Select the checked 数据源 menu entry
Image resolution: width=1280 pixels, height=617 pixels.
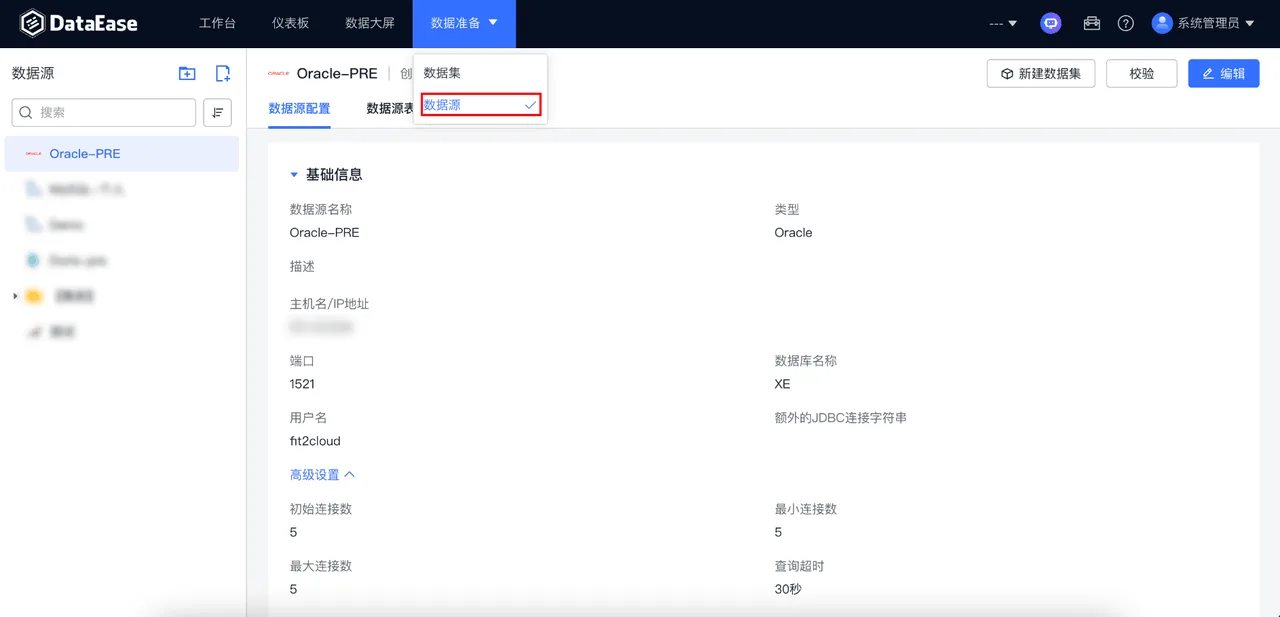[480, 105]
